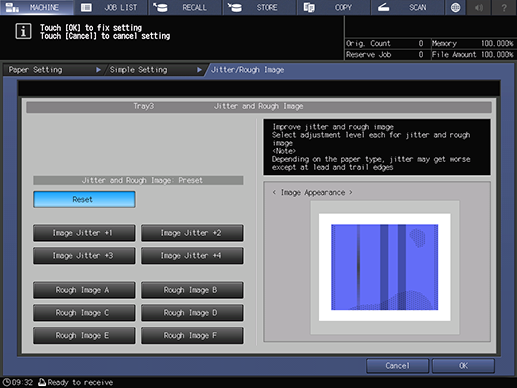Cancel the jitter setting
517x388 pixels.
(x=397, y=366)
